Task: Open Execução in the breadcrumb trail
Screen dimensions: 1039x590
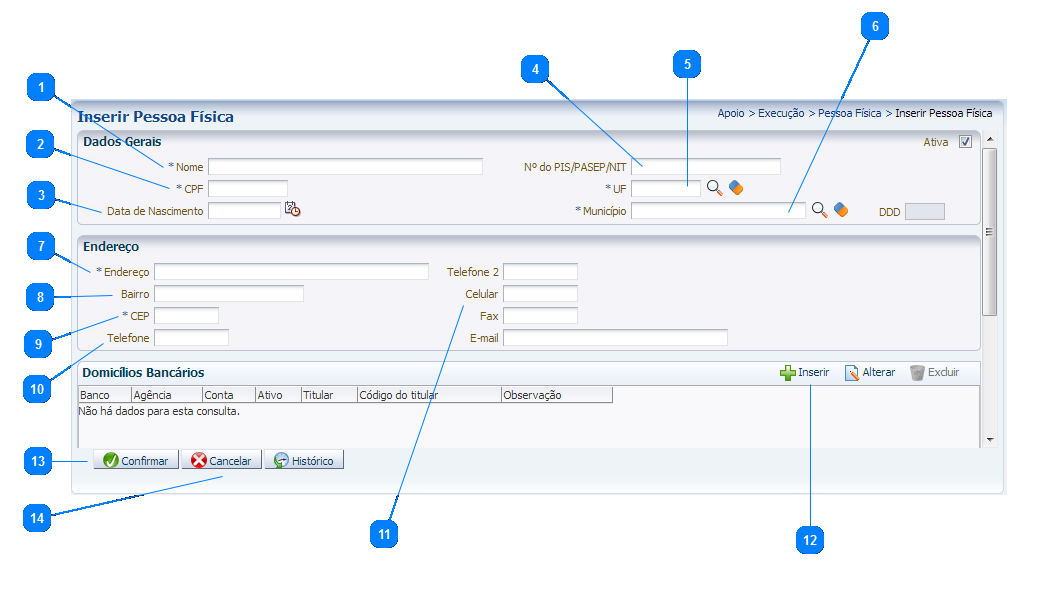Action: (x=781, y=113)
